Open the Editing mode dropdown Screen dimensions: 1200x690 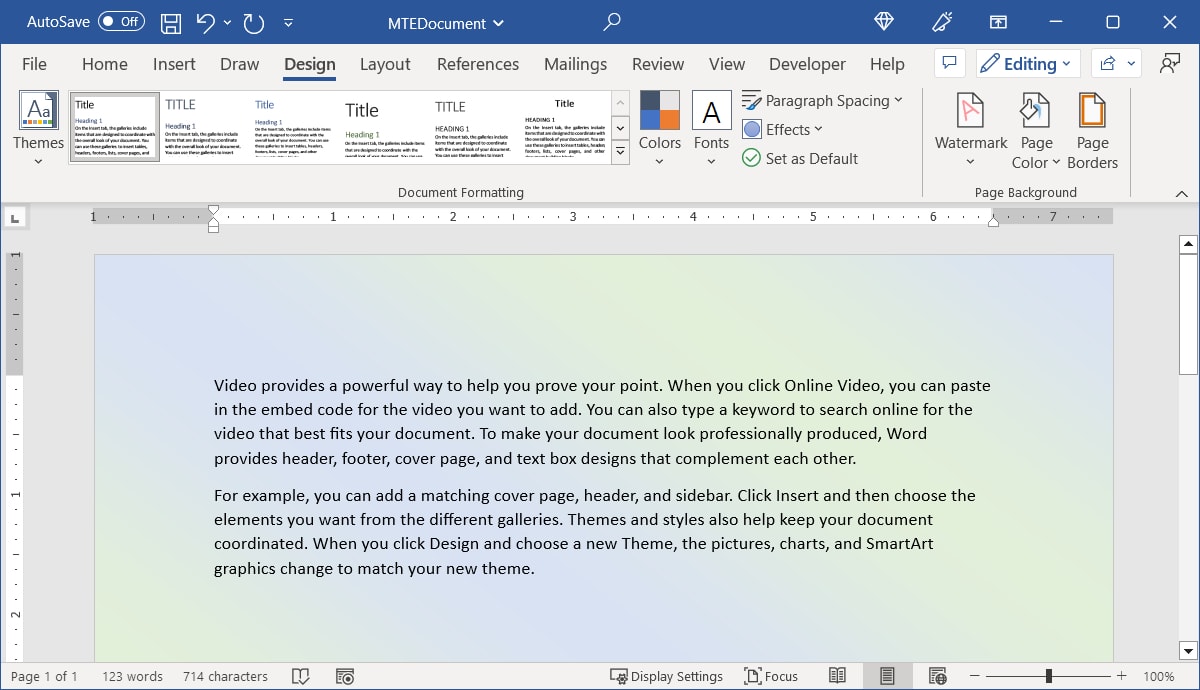pos(1027,63)
